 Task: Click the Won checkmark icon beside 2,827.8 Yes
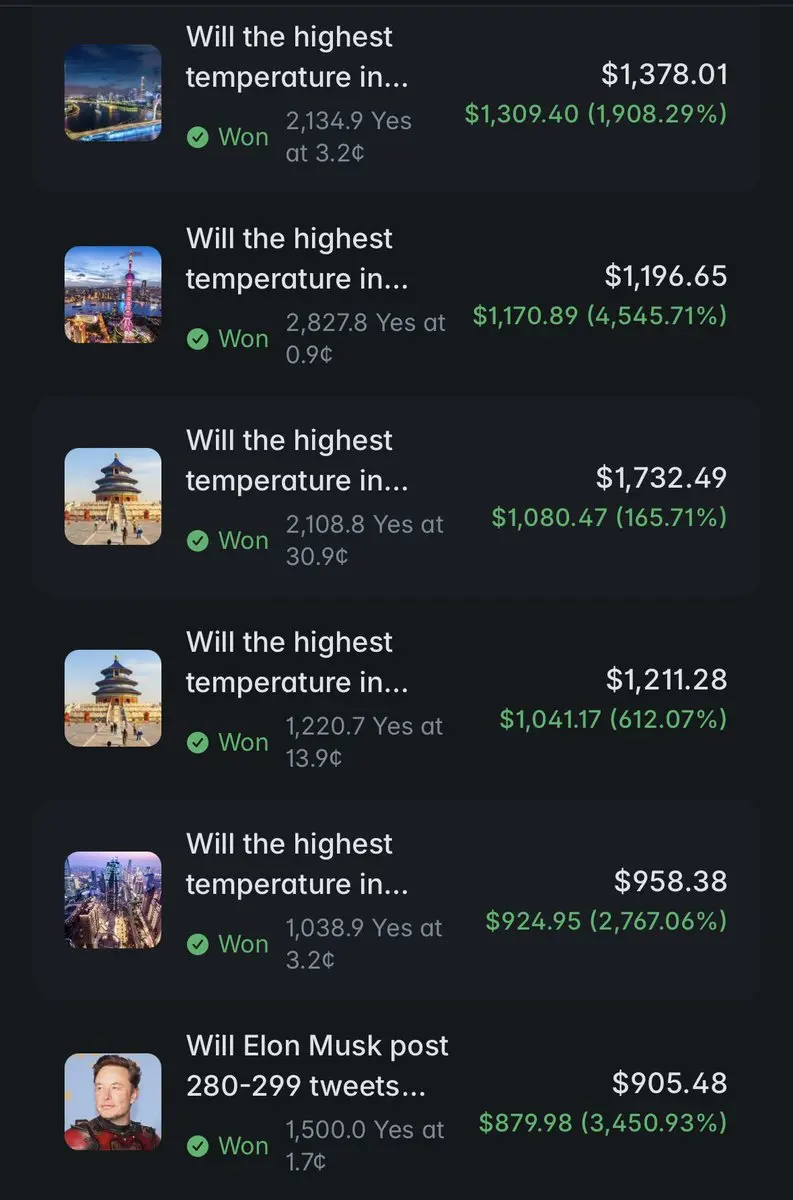click(198, 339)
